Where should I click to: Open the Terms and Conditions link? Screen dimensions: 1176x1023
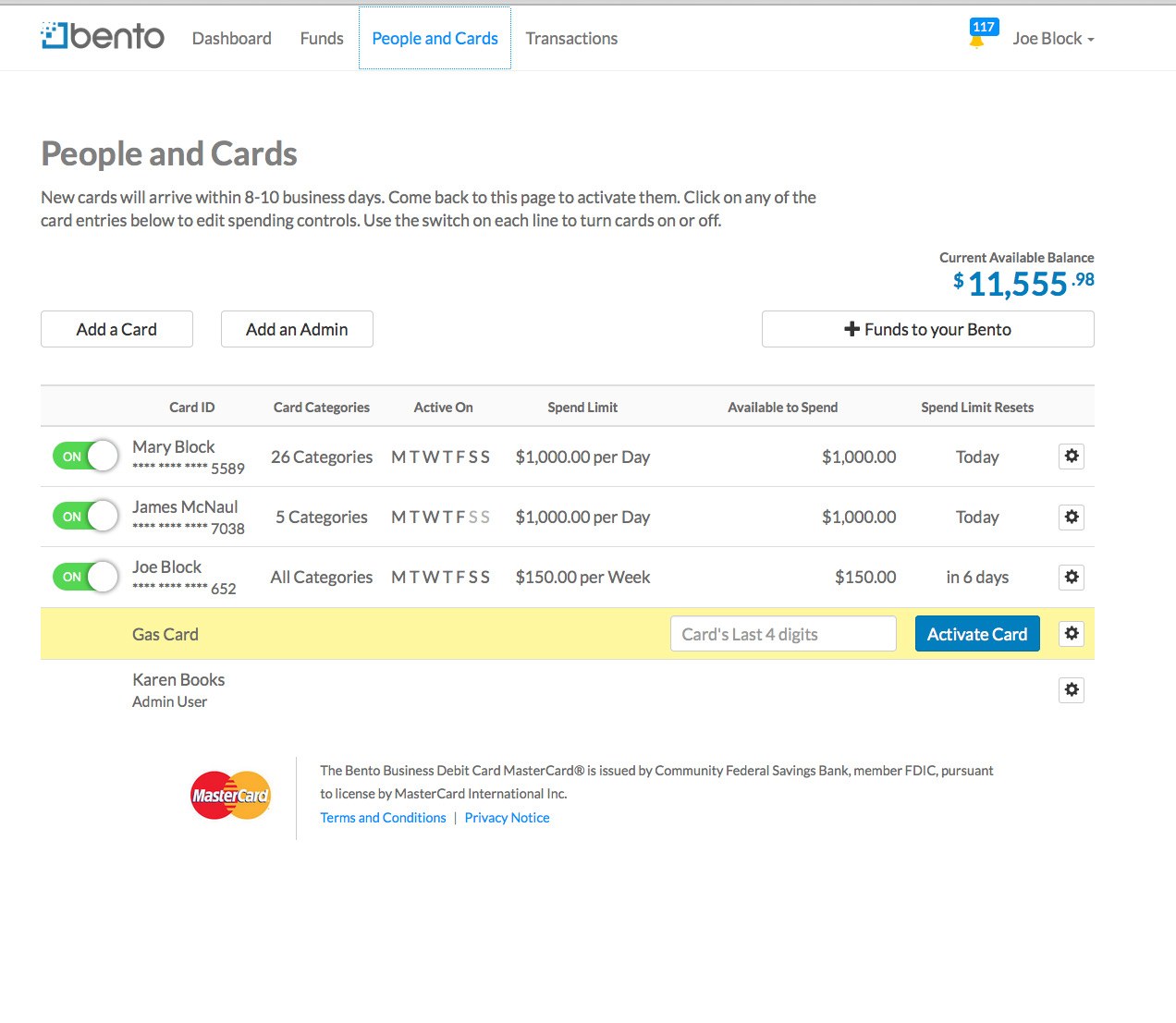tap(383, 818)
